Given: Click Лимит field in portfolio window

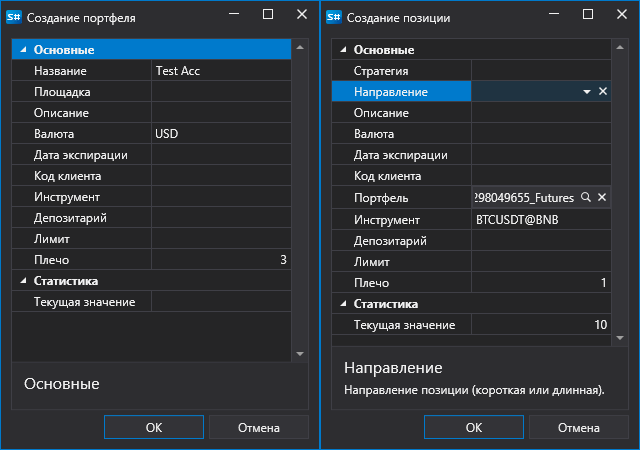Looking at the screenshot, I should pyautogui.click(x=221, y=239).
